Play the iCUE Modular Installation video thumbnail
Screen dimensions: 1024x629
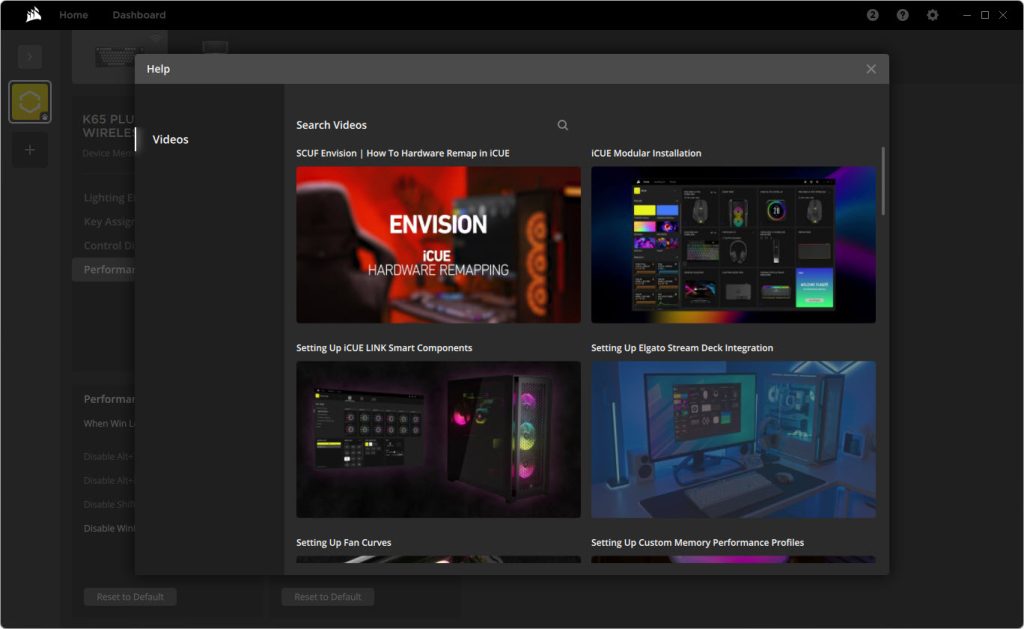click(x=733, y=244)
